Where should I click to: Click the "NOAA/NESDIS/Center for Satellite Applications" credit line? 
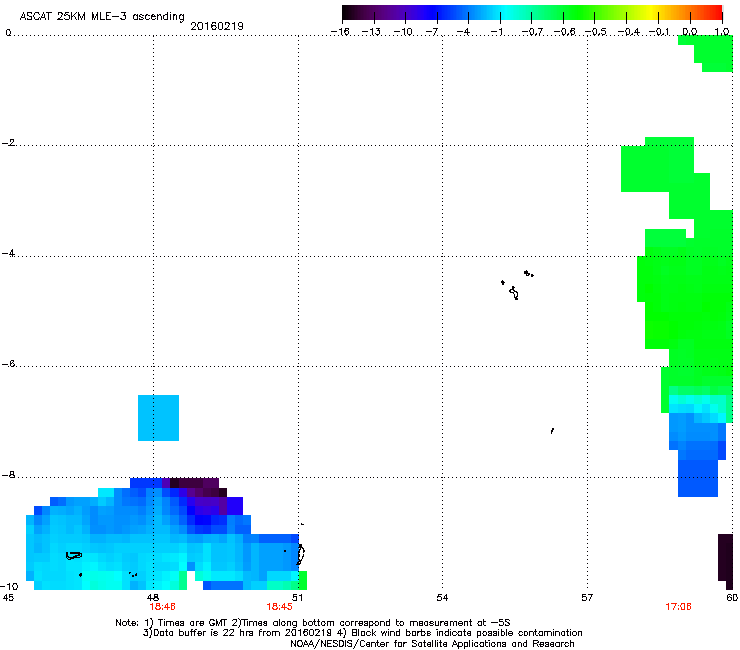click(432, 644)
